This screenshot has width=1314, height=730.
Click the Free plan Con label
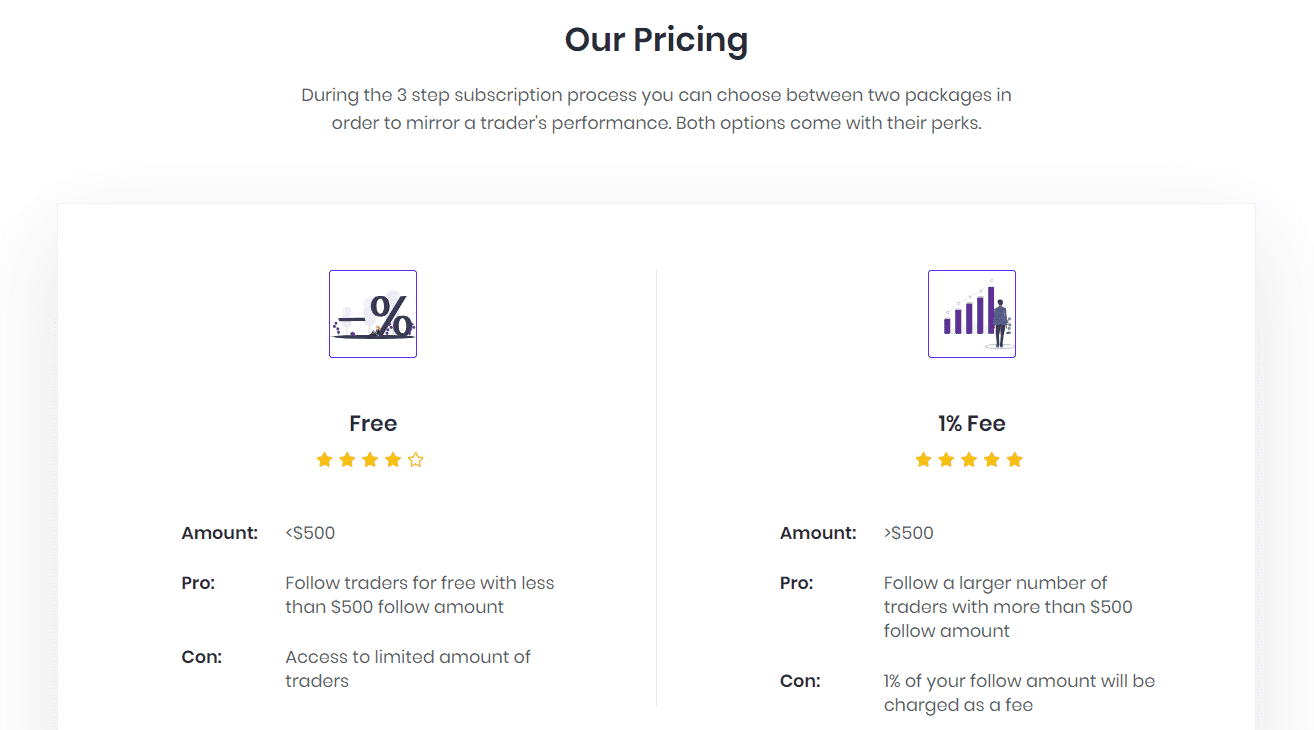pyautogui.click(x=202, y=657)
